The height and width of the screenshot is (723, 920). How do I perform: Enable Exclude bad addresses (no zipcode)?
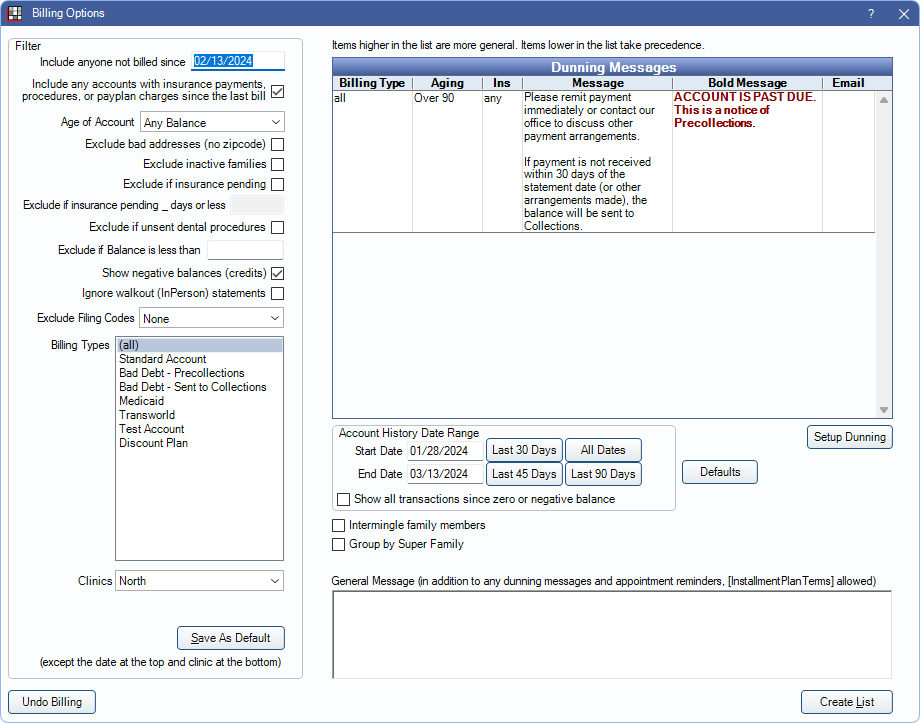(x=277, y=144)
